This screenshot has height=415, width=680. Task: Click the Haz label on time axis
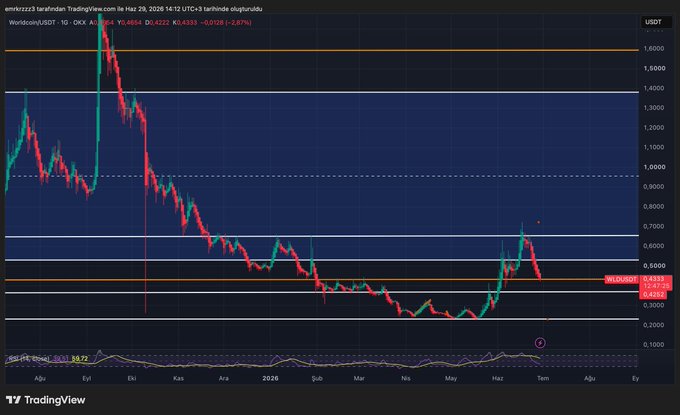pos(497,378)
